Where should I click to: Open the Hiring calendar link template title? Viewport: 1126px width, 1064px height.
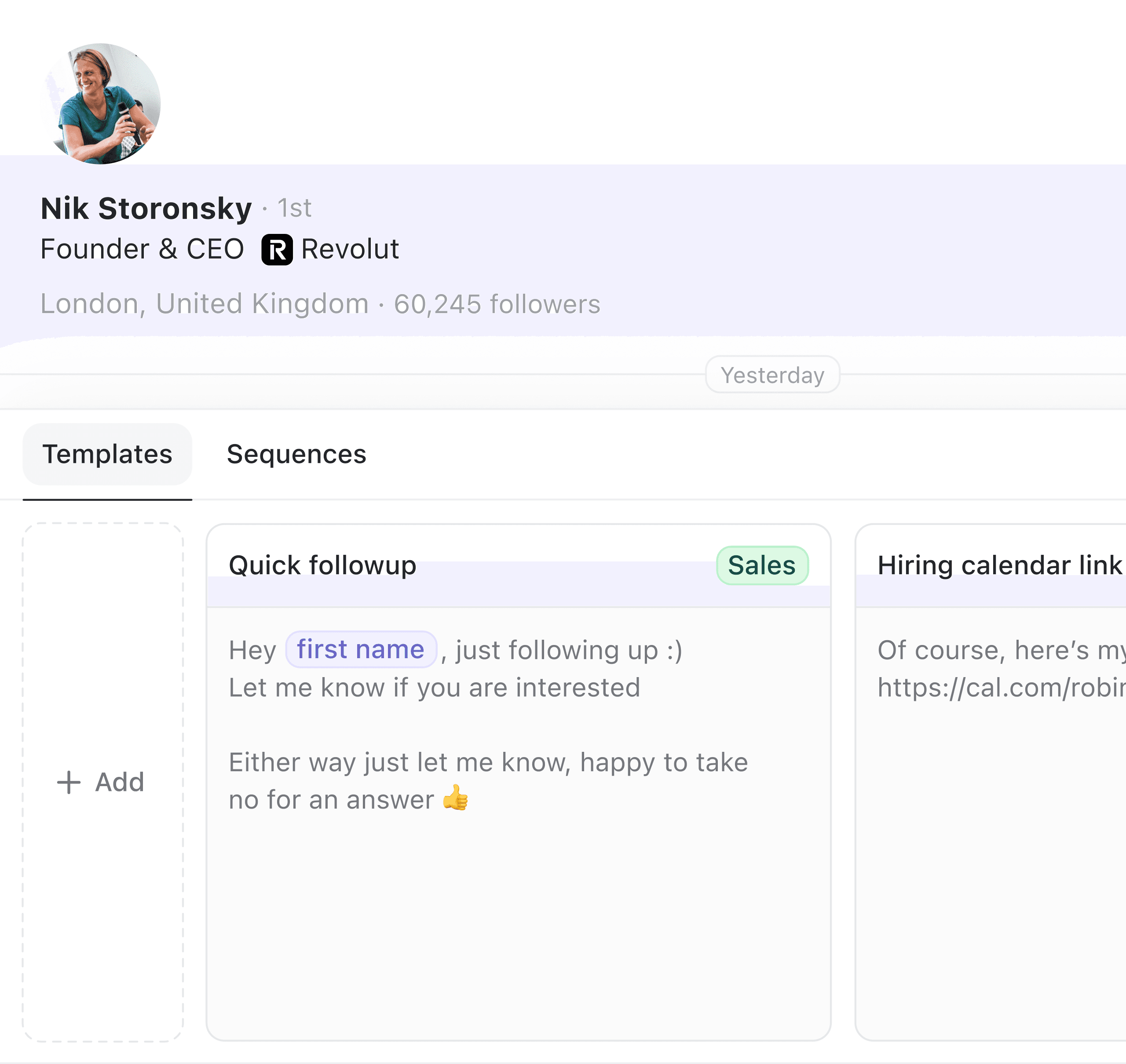tap(999, 565)
